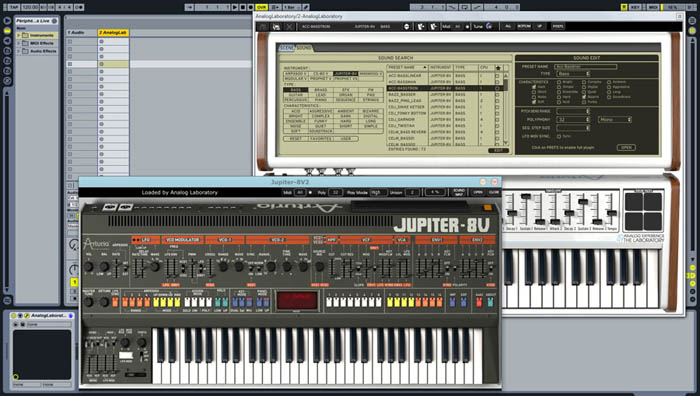The image size is (700, 396).
Task: Click the PRESET NAME field in Sound Edit
Action: pos(586,67)
